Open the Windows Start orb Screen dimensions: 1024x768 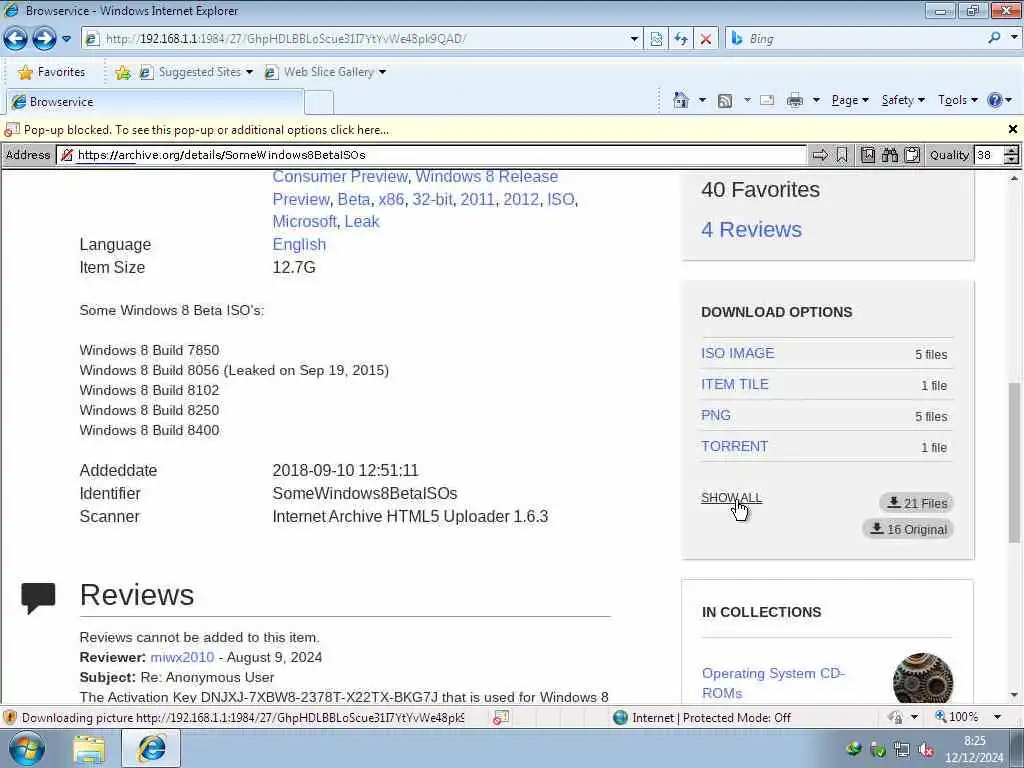[27, 748]
